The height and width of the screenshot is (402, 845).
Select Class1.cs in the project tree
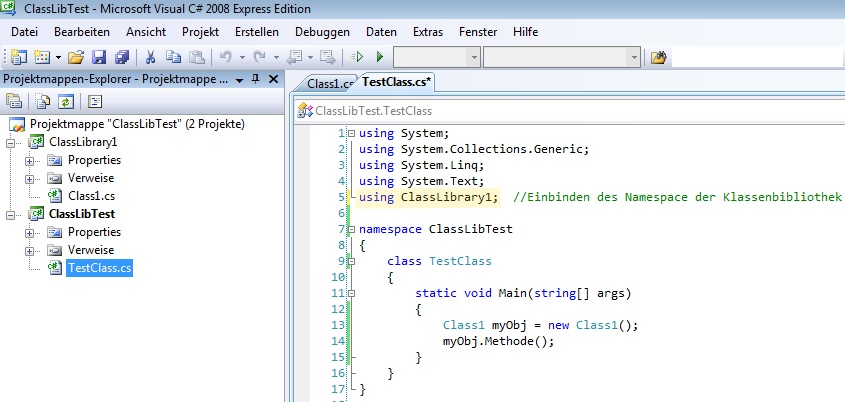92,196
